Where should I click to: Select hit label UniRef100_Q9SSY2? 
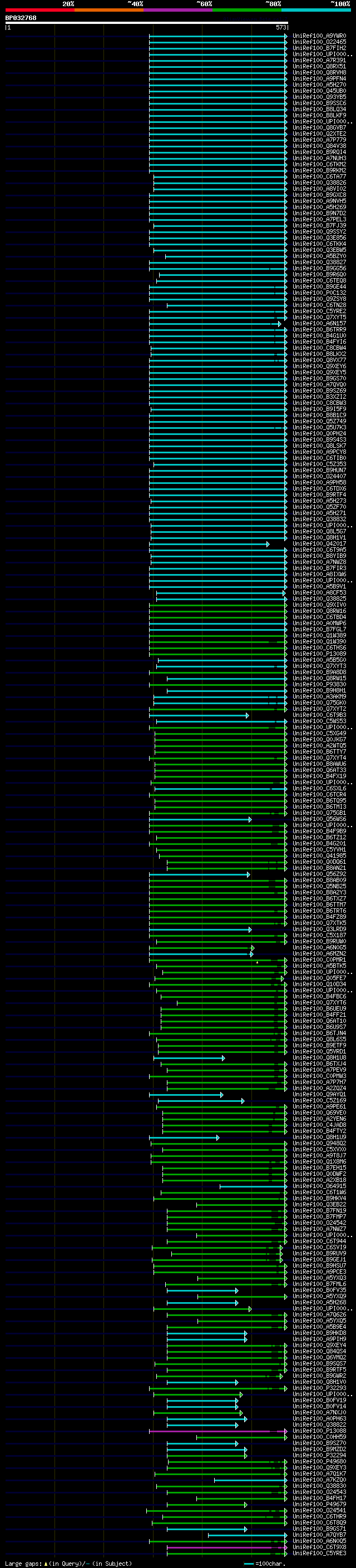(319, 231)
